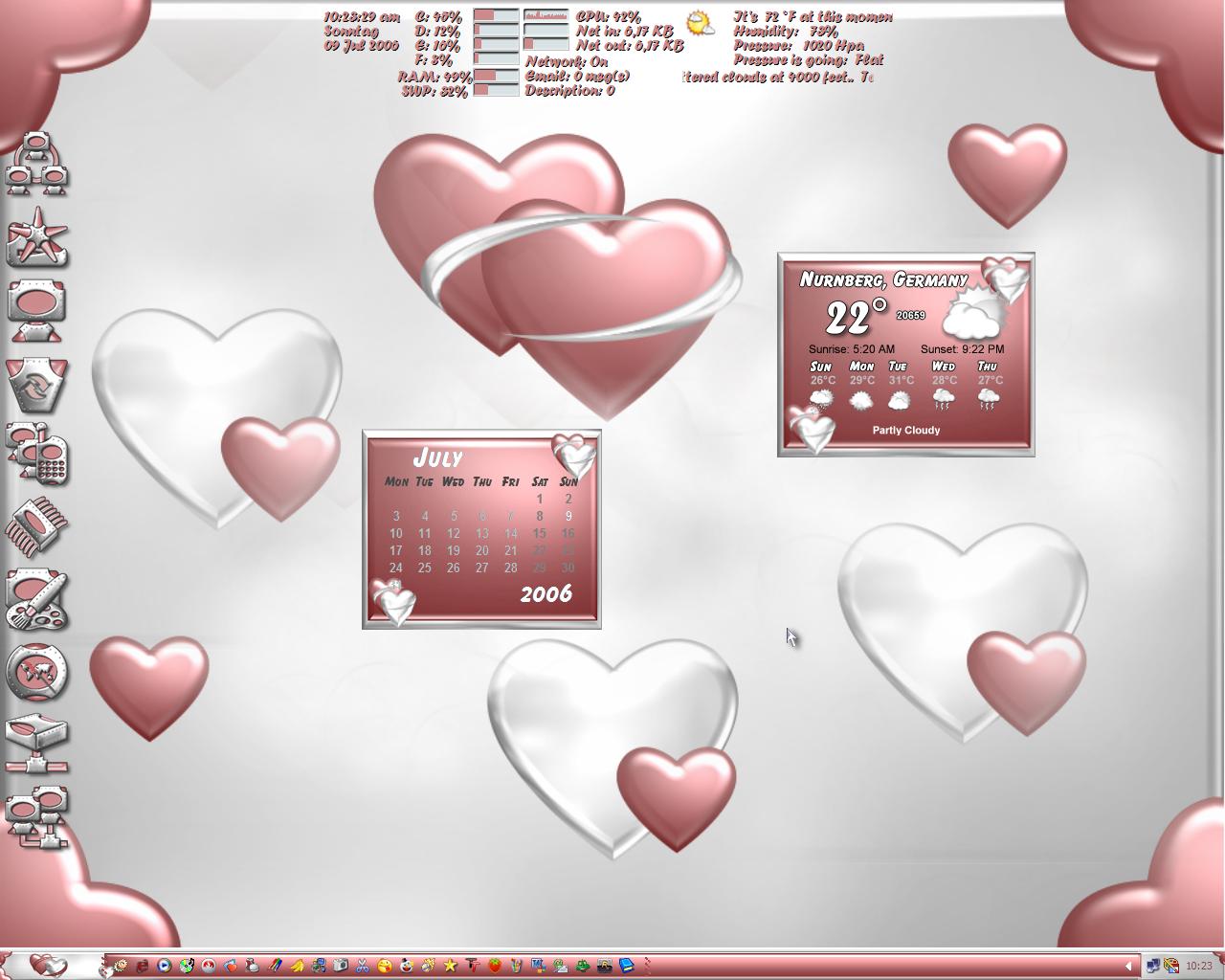Image resolution: width=1225 pixels, height=980 pixels.
Task: Click the sunny weather icon in system monitor
Action: click(701, 24)
